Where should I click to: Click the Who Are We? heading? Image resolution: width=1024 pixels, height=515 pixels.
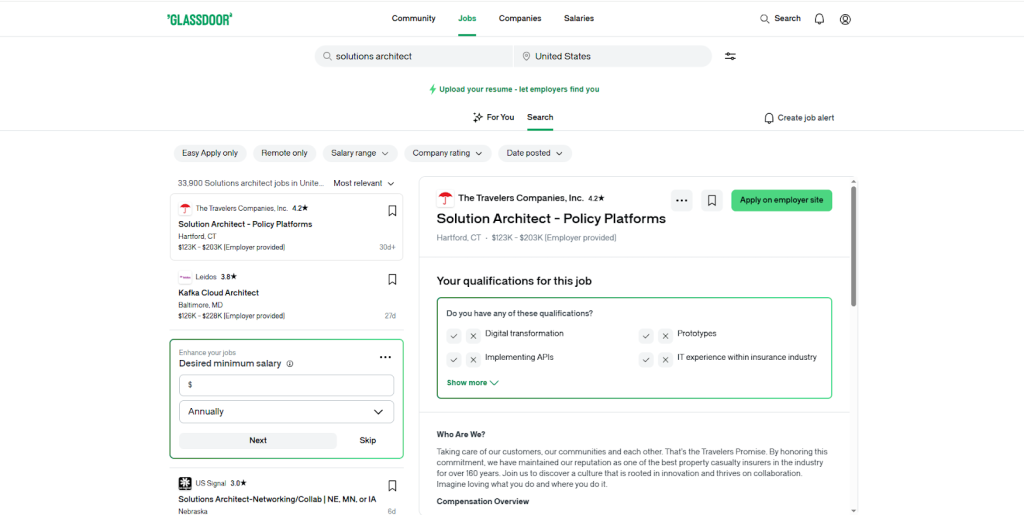[461, 435]
